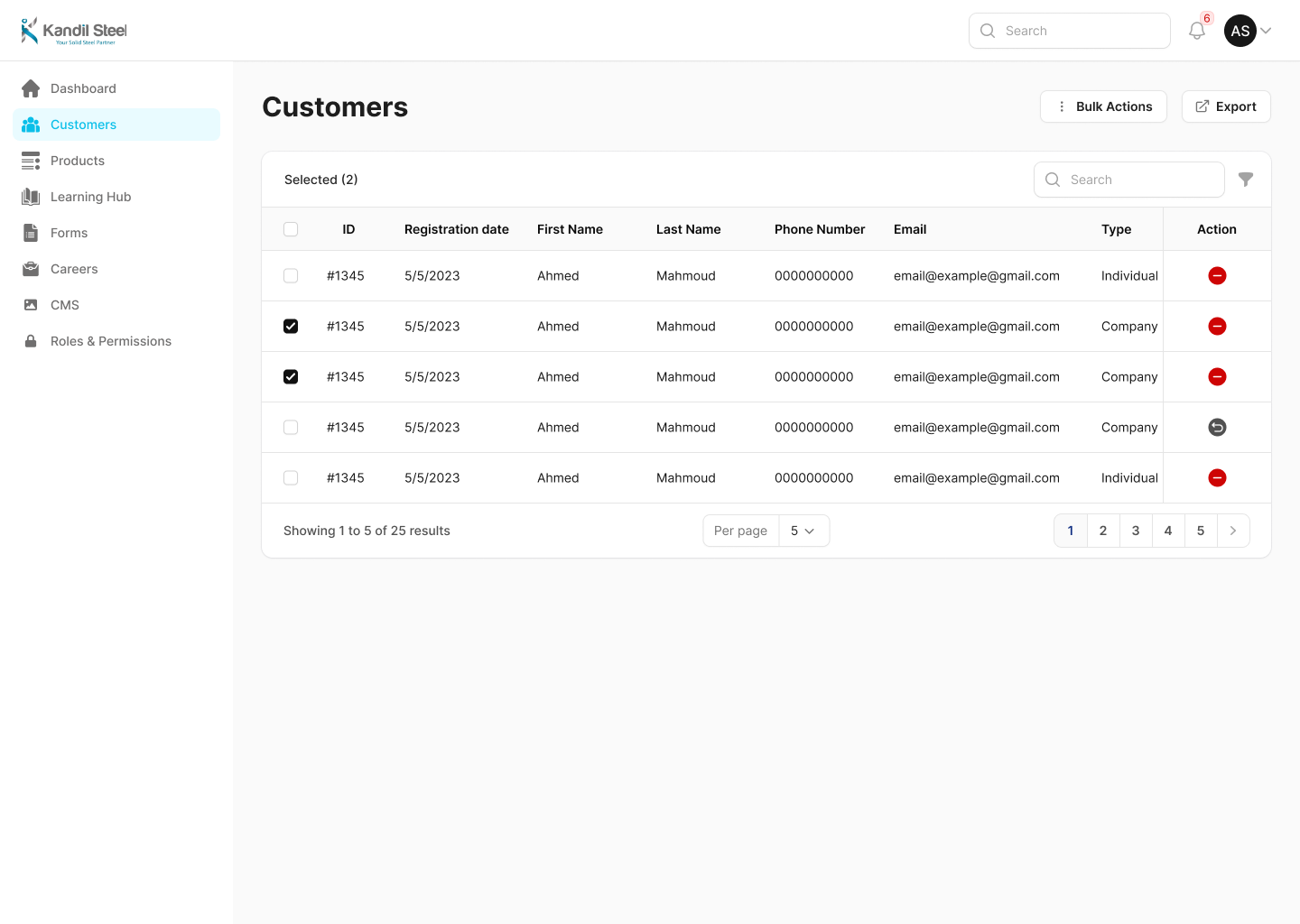Check the first row checkbox
Image resolution: width=1300 pixels, height=924 pixels.
click(291, 276)
